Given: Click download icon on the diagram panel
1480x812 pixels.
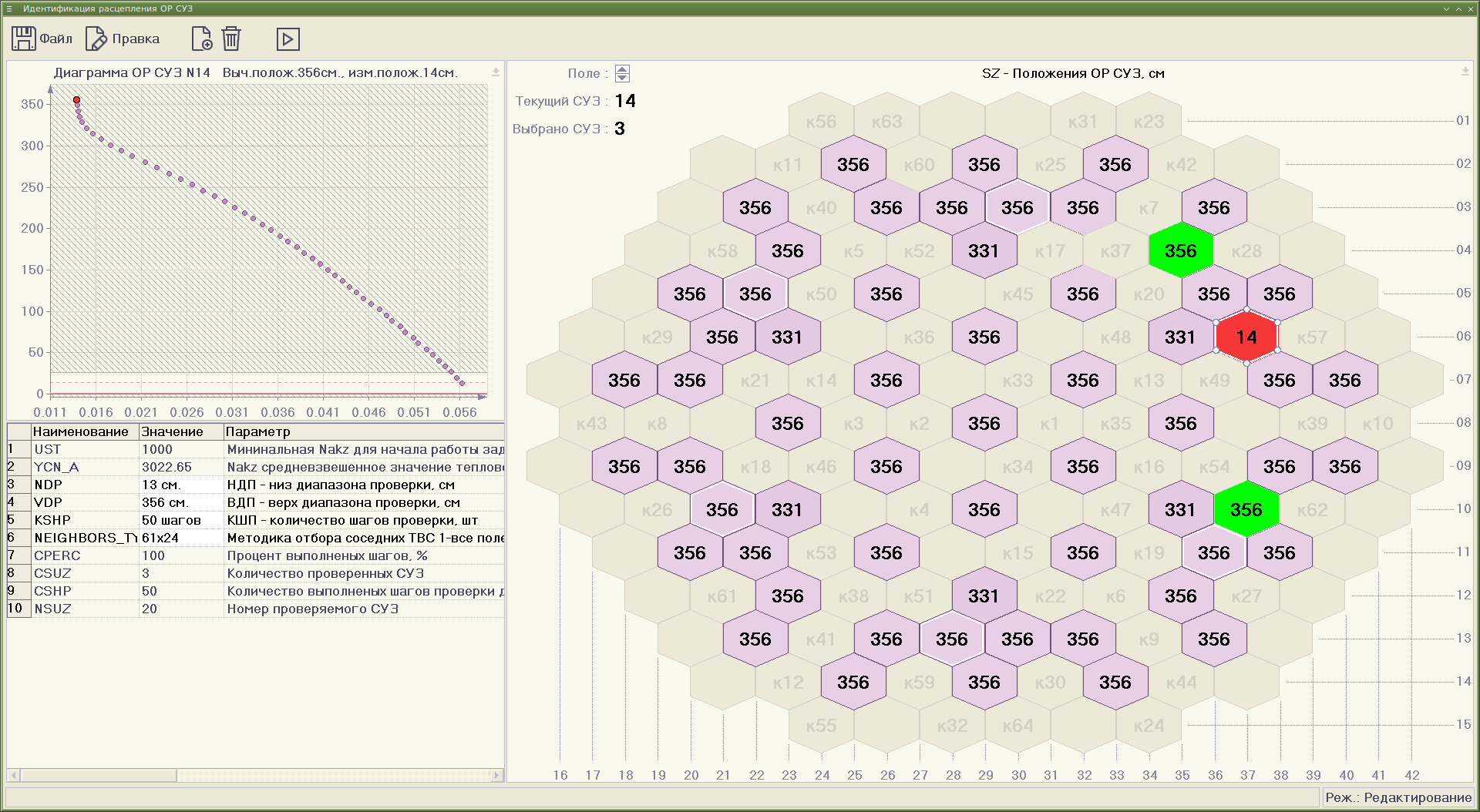Looking at the screenshot, I should [496, 72].
